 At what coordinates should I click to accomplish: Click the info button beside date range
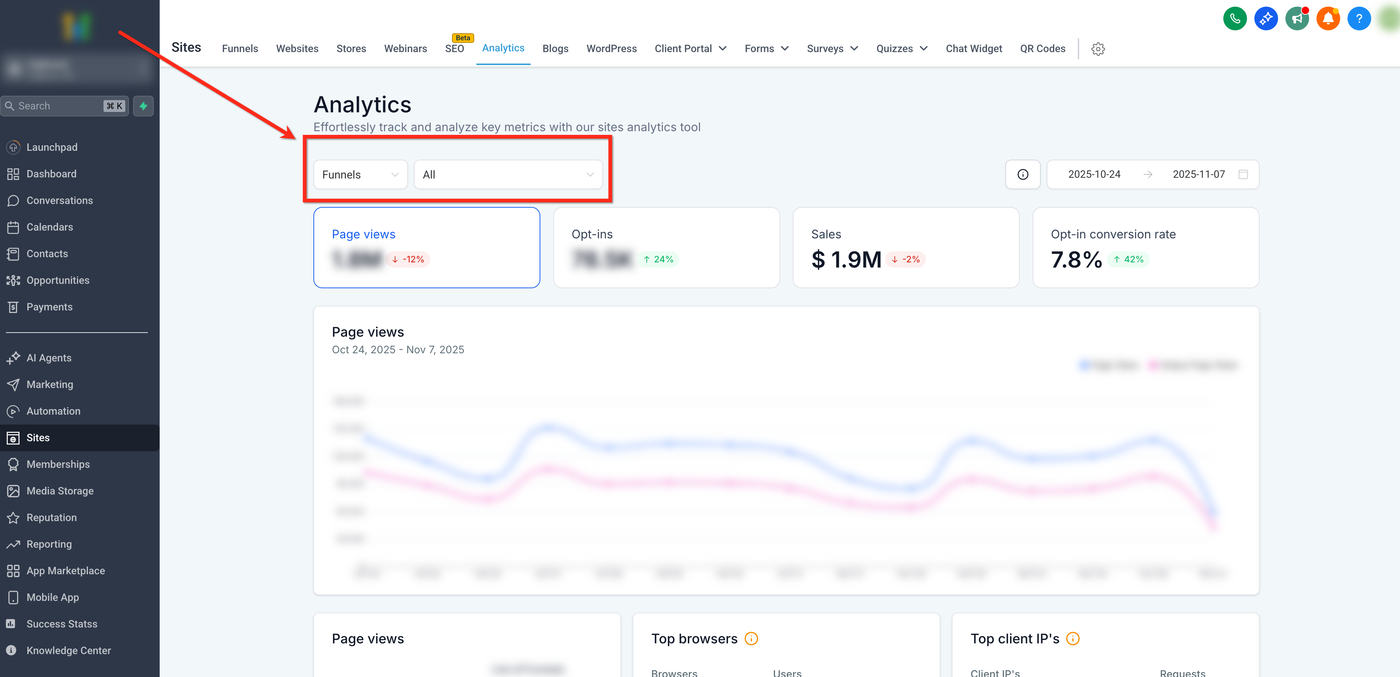(1022, 175)
